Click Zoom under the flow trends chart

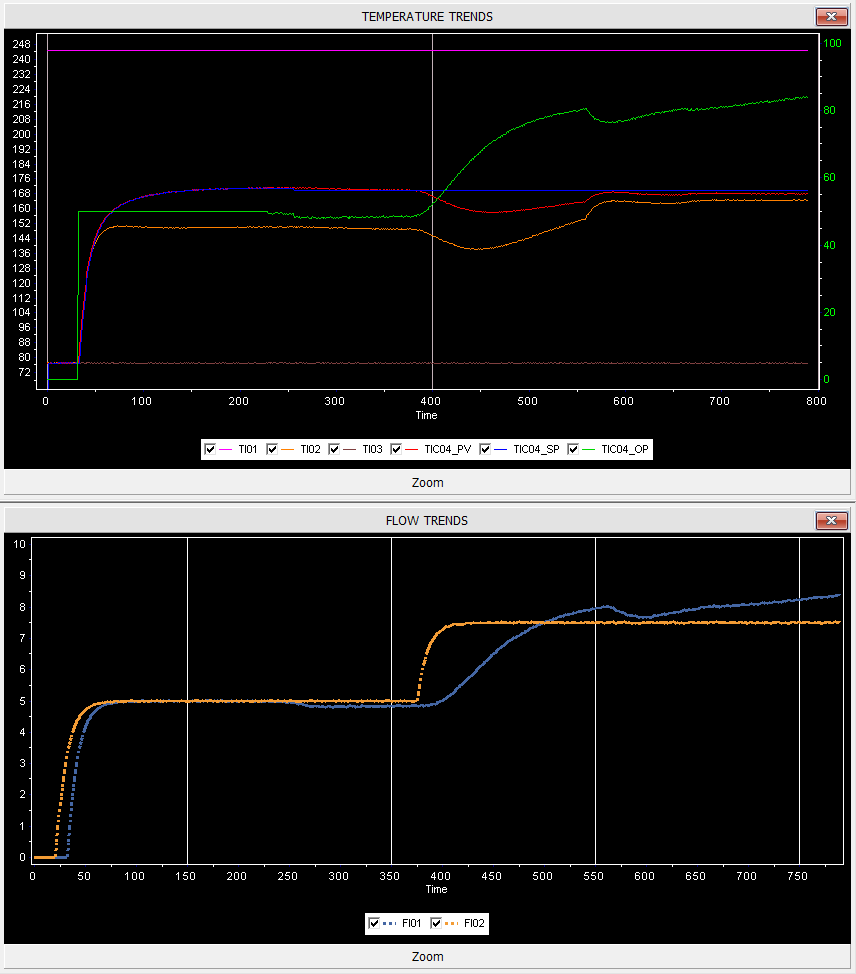pos(427,957)
